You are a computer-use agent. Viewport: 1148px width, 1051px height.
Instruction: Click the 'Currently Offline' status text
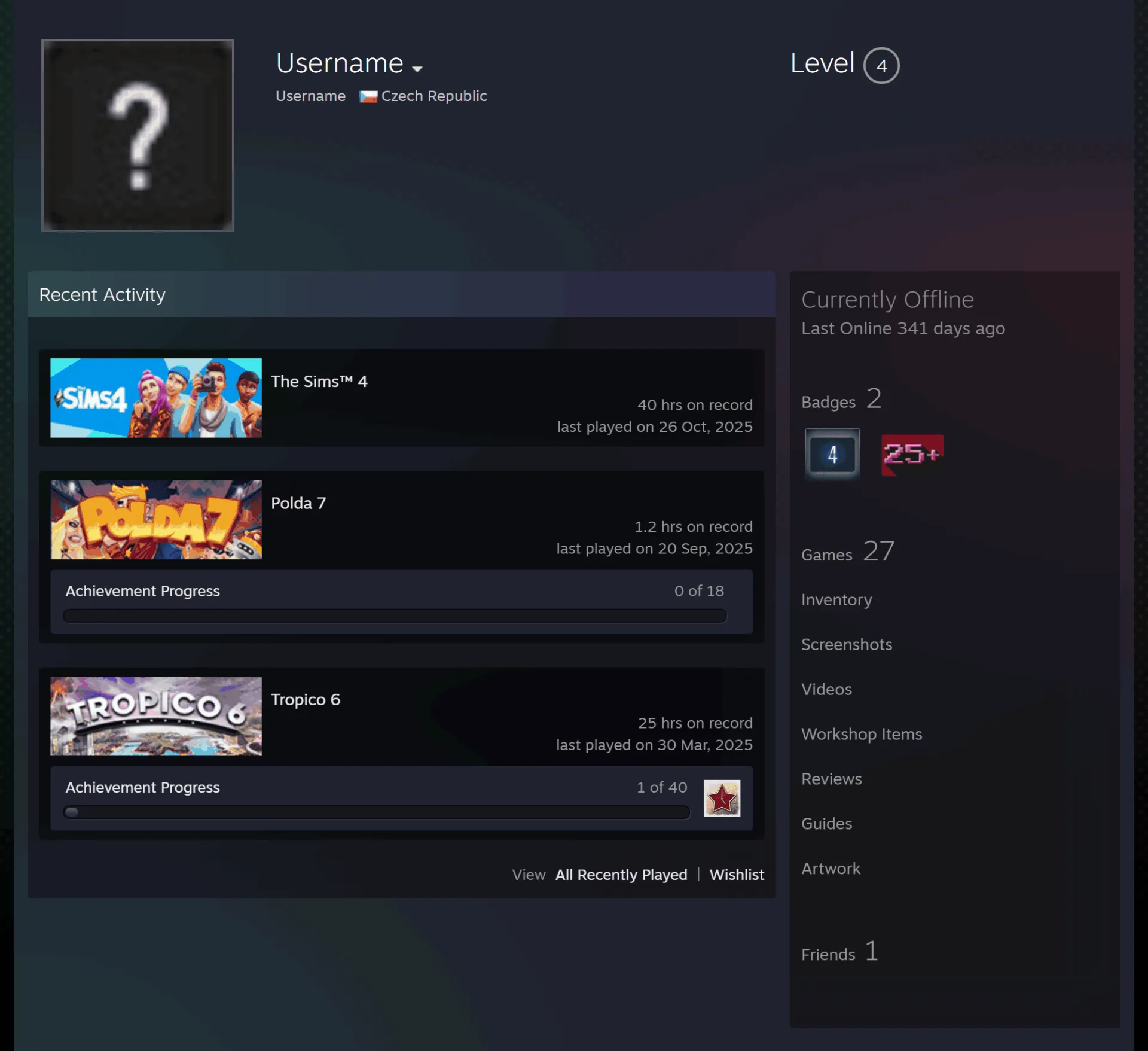(x=887, y=300)
